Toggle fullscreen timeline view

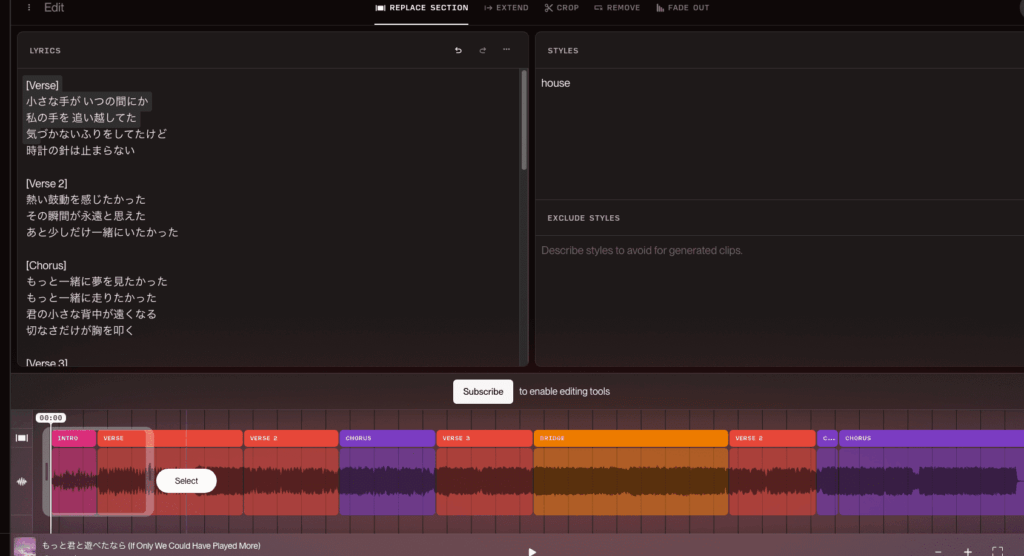tap(997, 551)
